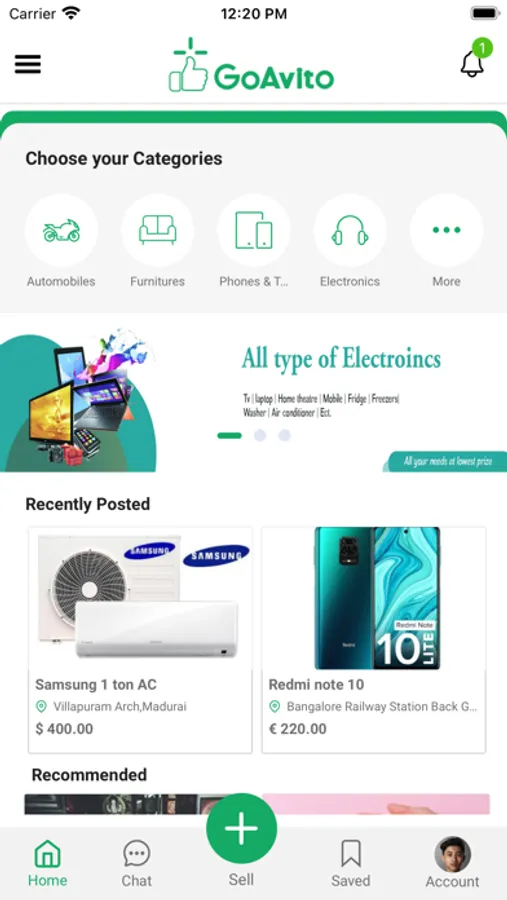Tap location pin for Bangalore Railway Station
Viewport: 507px width, 900px height.
pos(274,707)
